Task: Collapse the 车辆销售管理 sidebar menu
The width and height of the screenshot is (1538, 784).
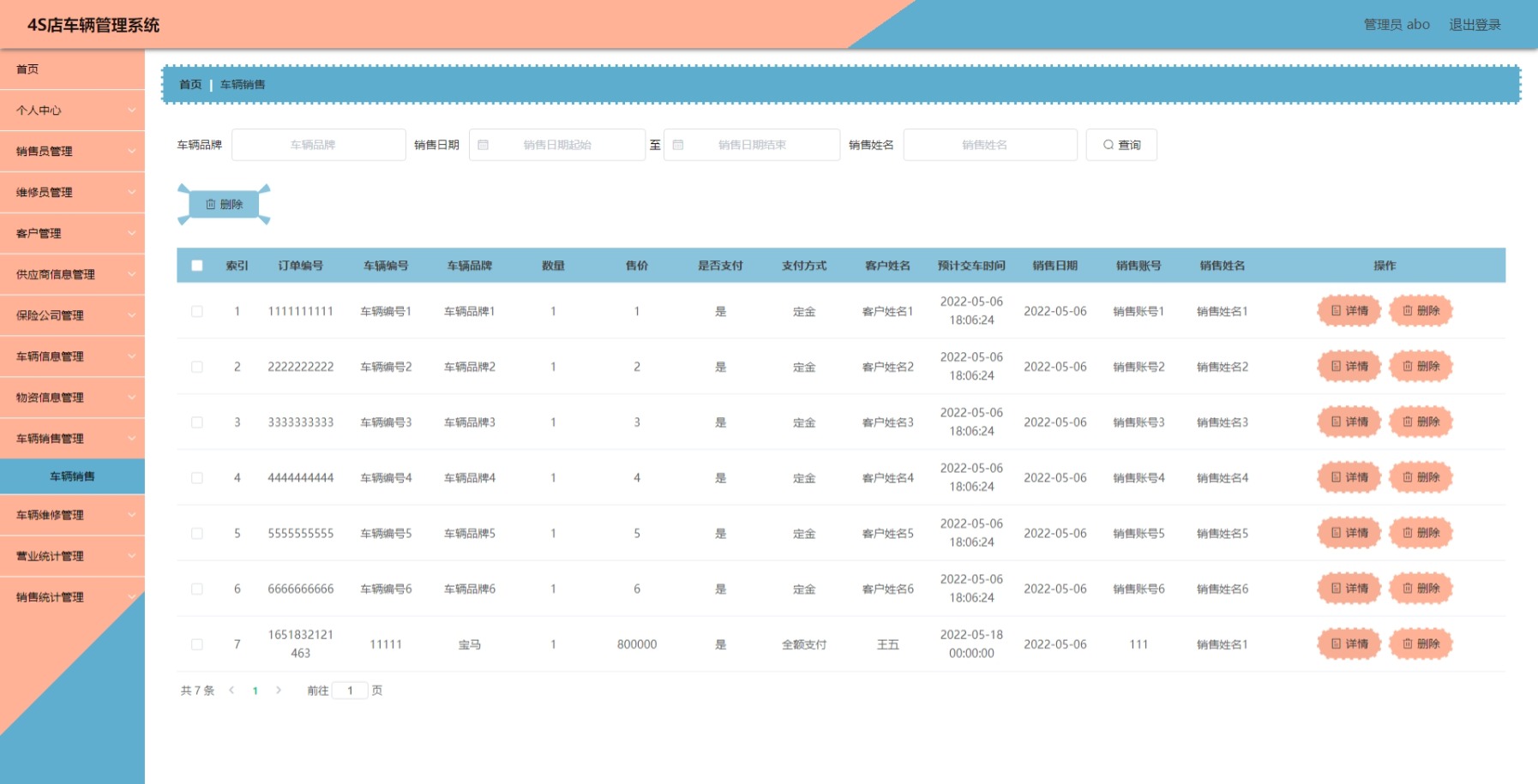Action: 72,439
